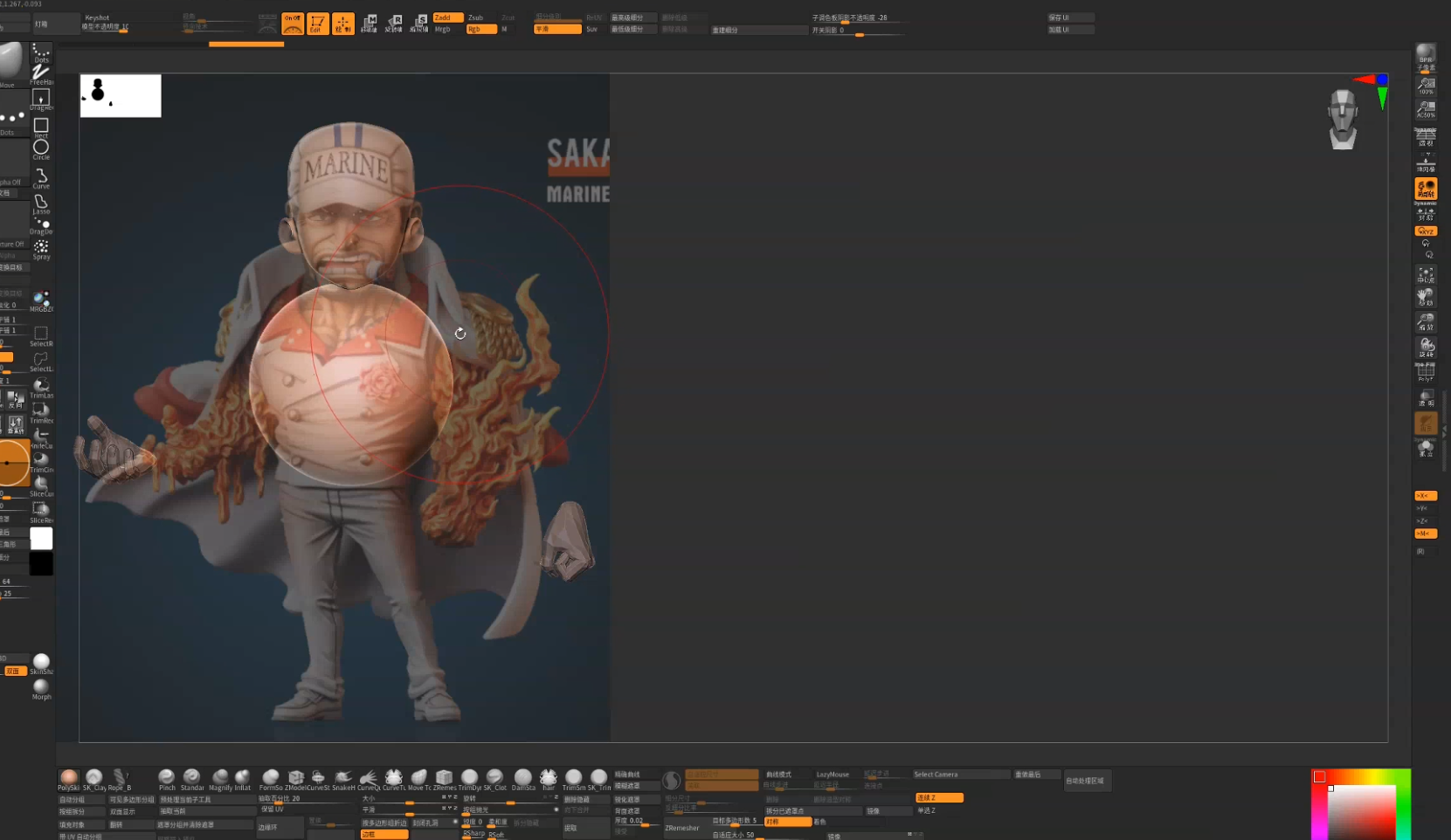Choose the Rope_B brush

click(x=119, y=779)
